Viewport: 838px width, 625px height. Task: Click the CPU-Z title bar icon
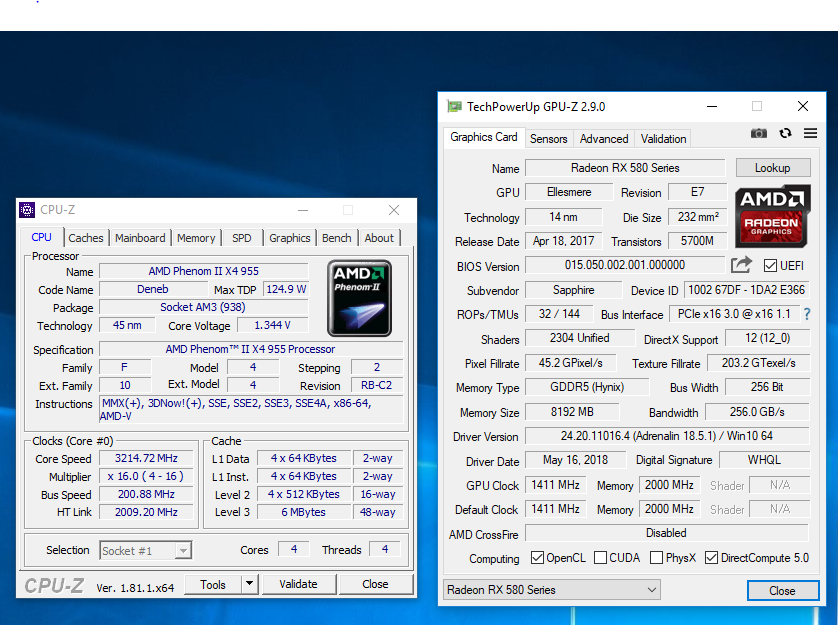(27, 210)
